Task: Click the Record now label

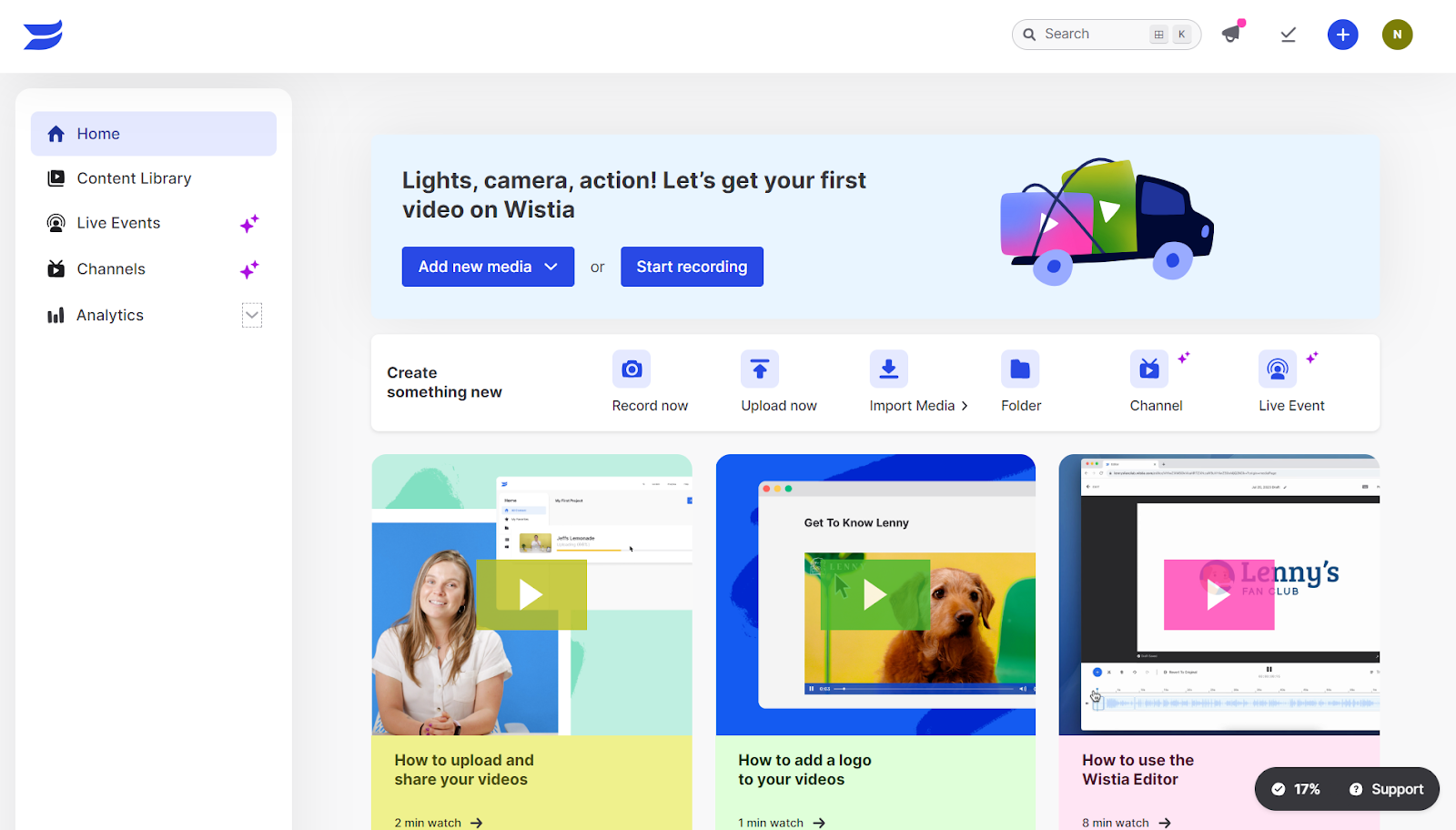Action: (x=650, y=406)
